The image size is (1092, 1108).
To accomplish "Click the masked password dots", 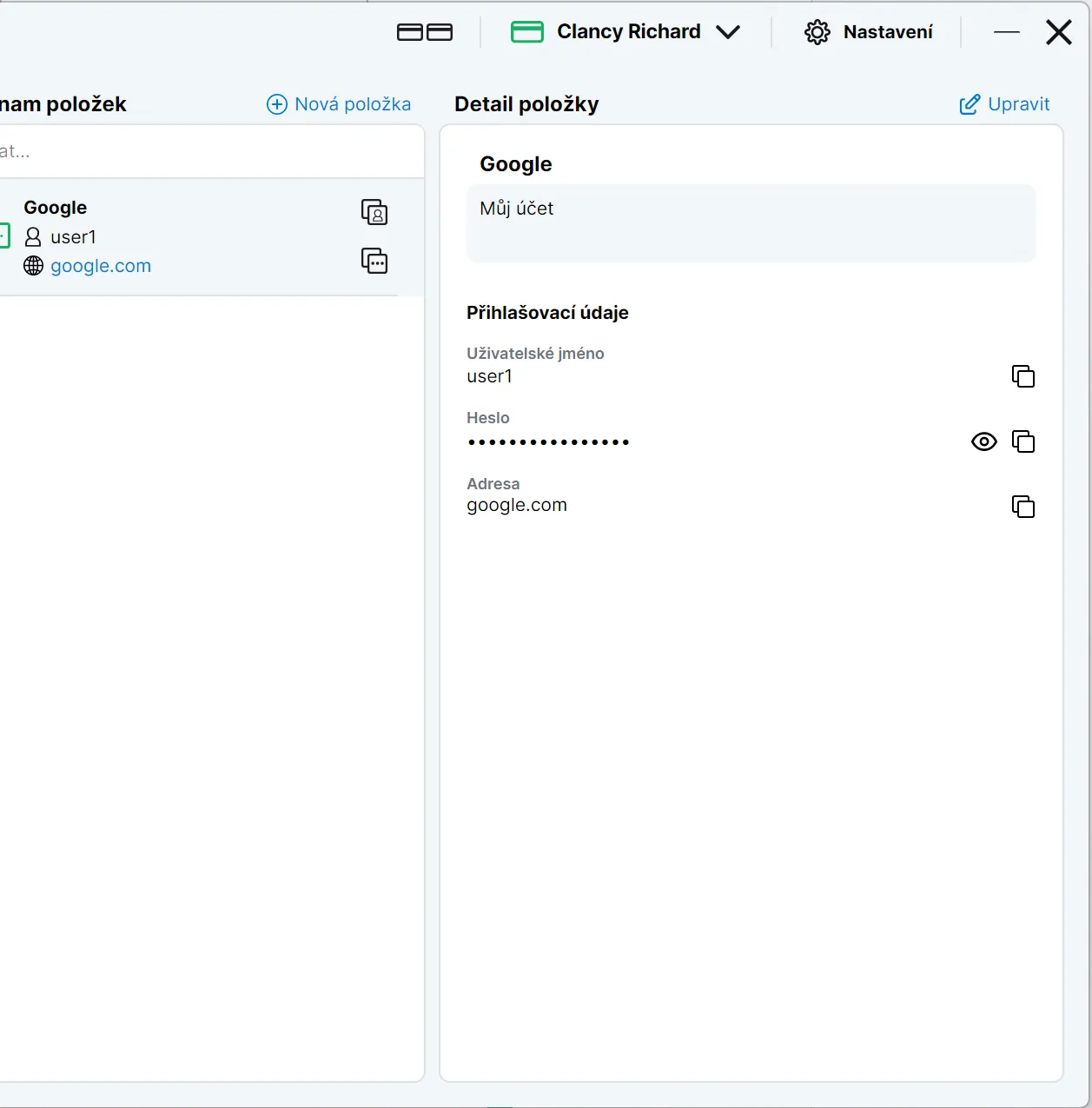I will point(548,442).
